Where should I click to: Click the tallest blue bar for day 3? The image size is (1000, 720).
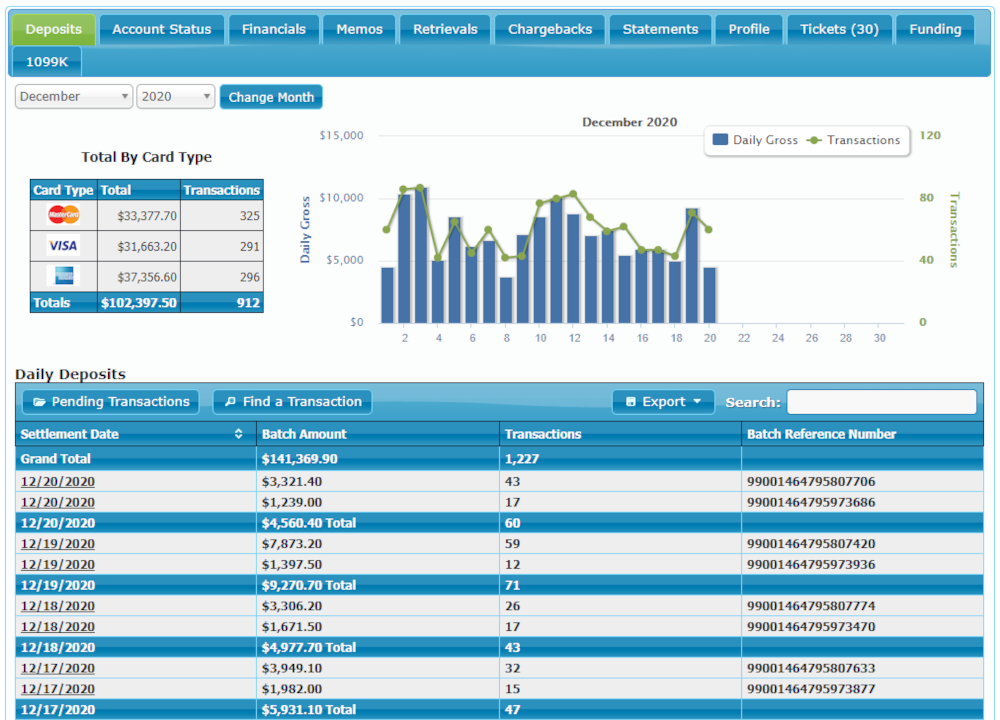point(421,255)
